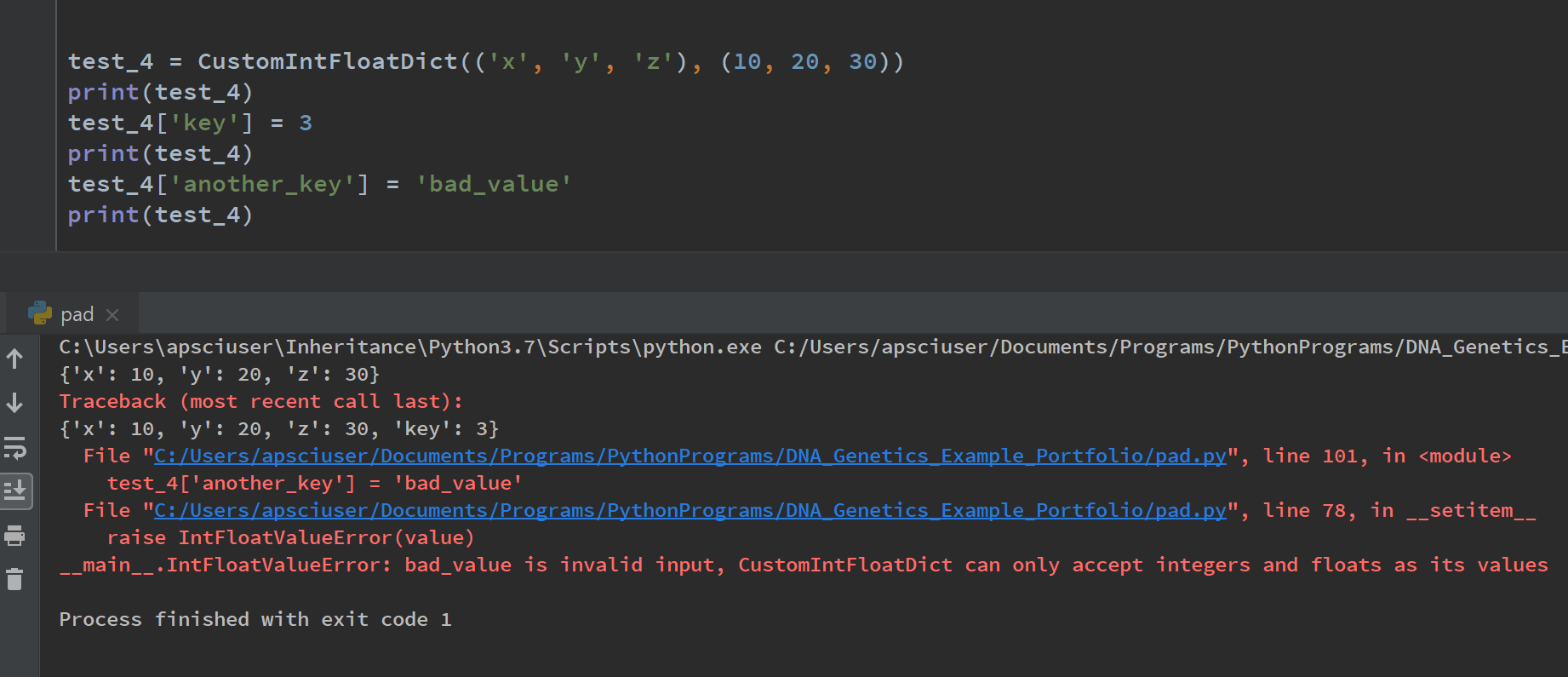Click the trash icon to clear console output
The height and width of the screenshot is (677, 1568).
click(14, 580)
